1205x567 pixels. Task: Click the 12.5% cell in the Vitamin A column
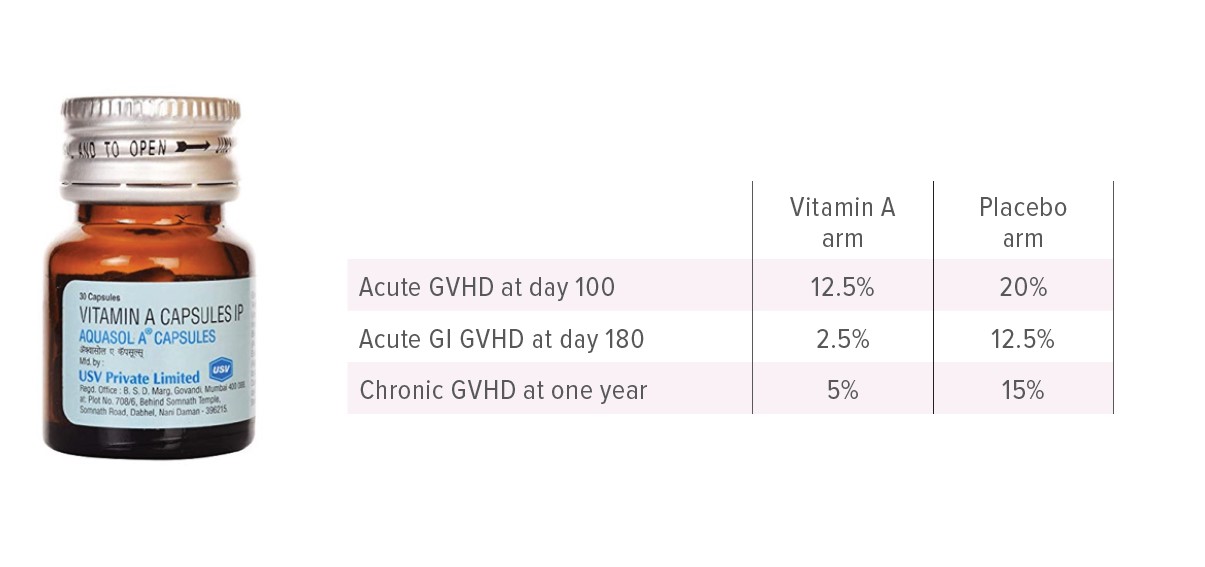pyautogui.click(x=842, y=288)
